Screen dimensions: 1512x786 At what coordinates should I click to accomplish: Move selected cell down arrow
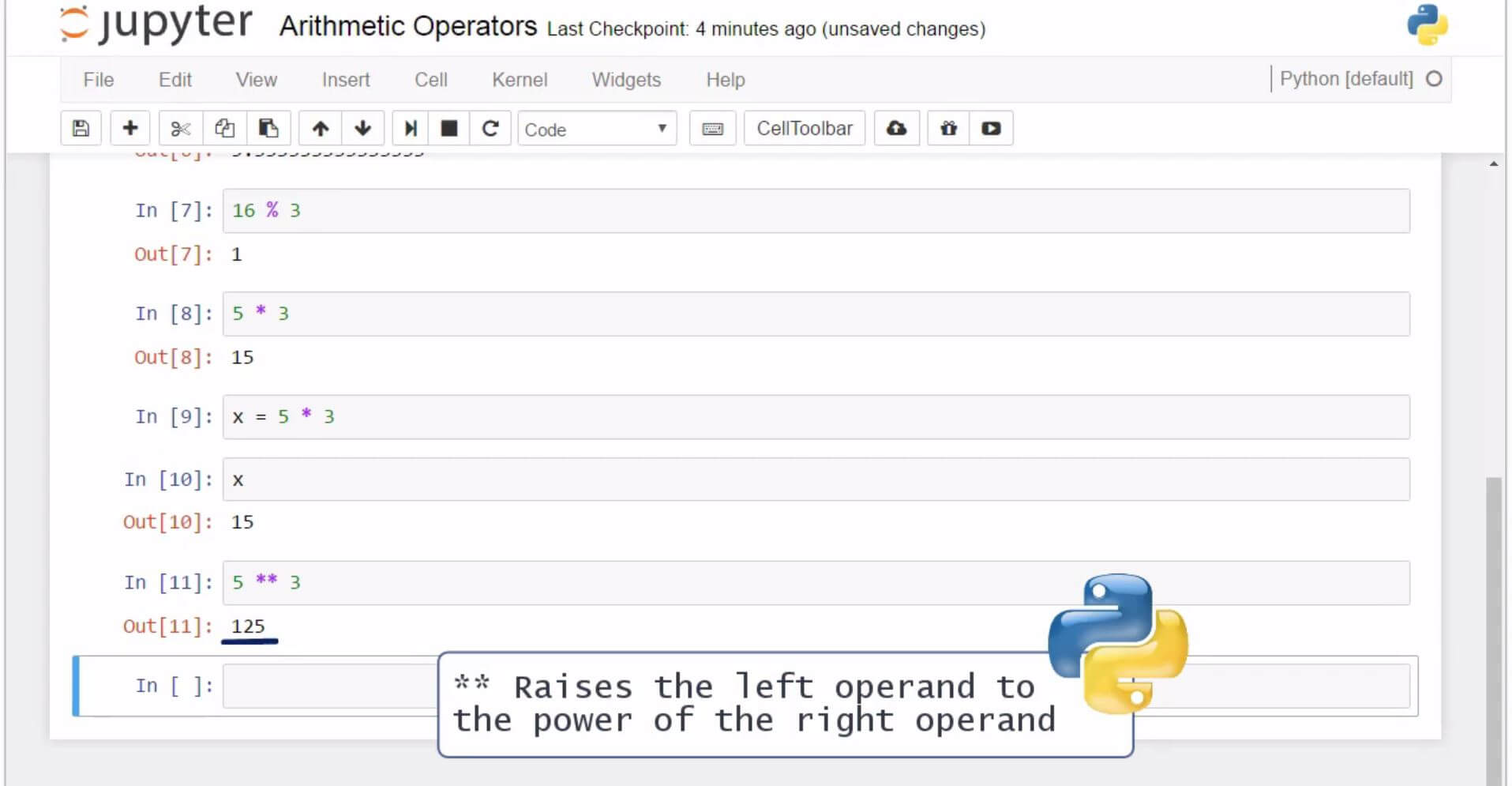363,129
